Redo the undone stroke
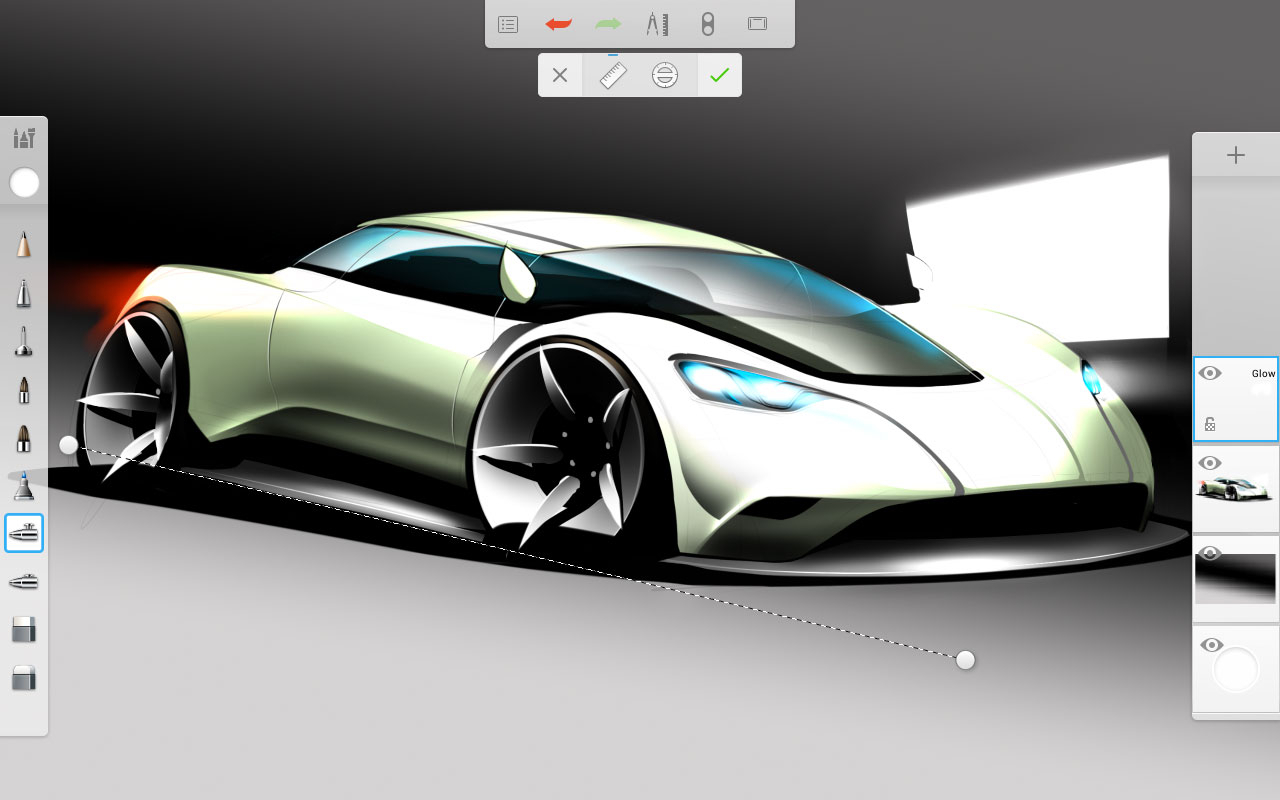1280x800 pixels. coord(608,24)
